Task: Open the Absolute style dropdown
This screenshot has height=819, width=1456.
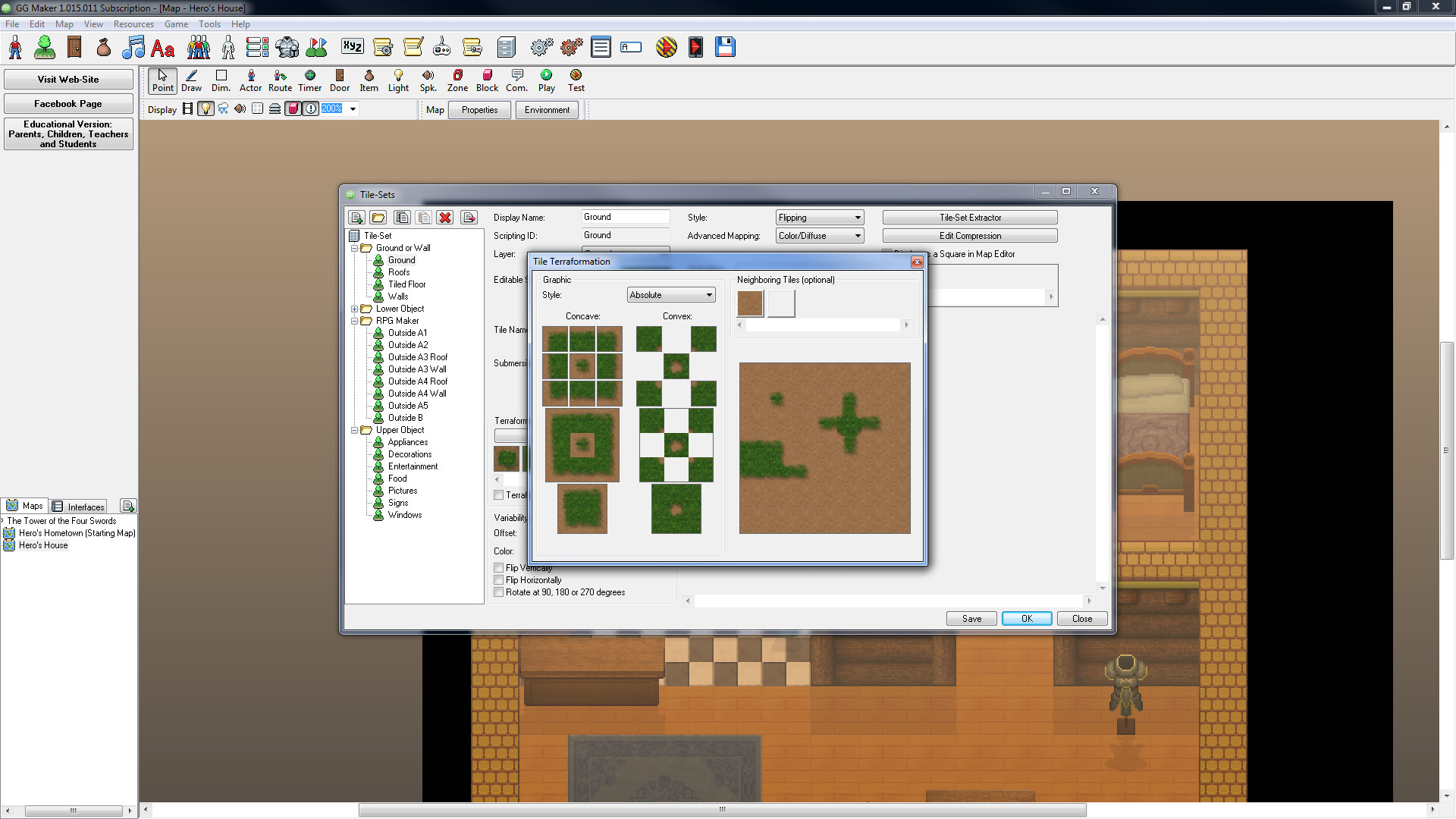Action: click(x=671, y=295)
